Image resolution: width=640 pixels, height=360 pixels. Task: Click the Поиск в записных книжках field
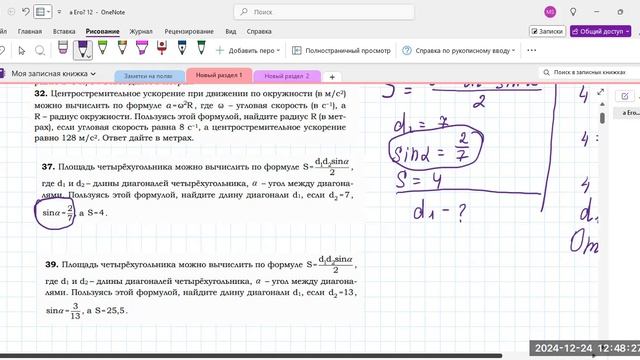[589, 72]
